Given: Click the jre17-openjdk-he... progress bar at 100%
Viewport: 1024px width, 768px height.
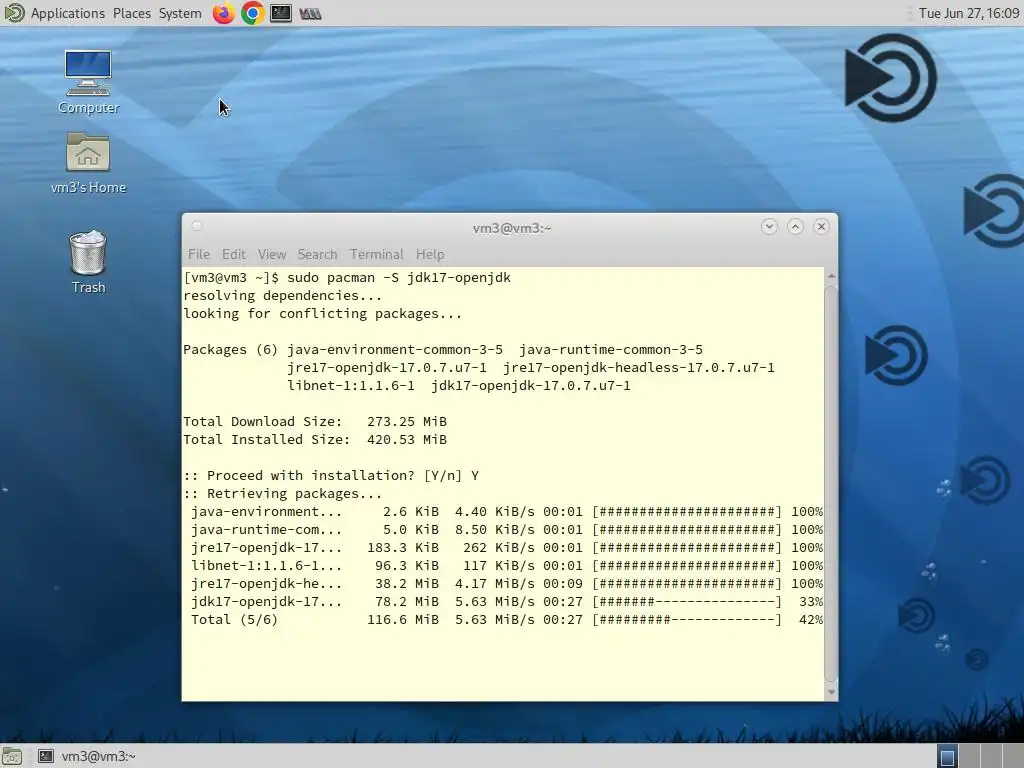Looking at the screenshot, I should pyautogui.click(x=687, y=584).
